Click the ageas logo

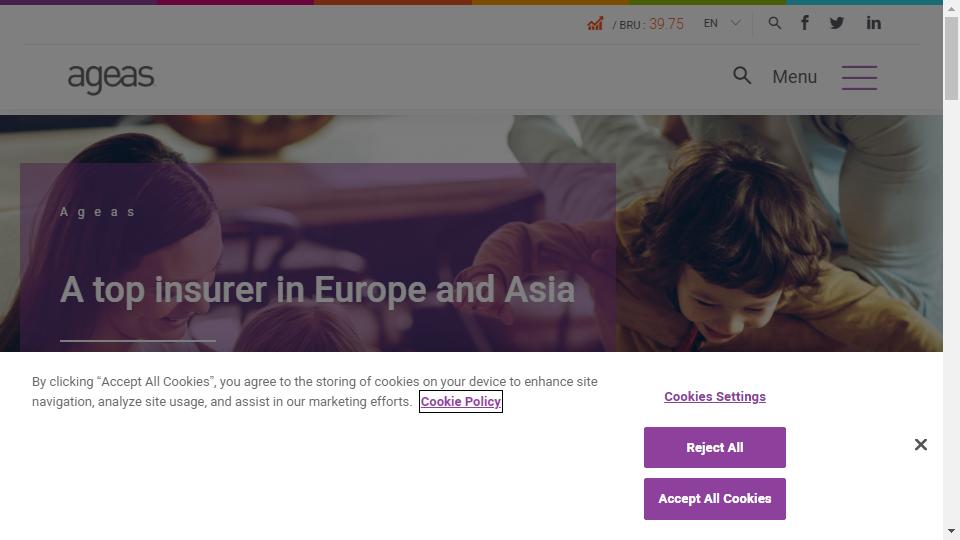[111, 78]
